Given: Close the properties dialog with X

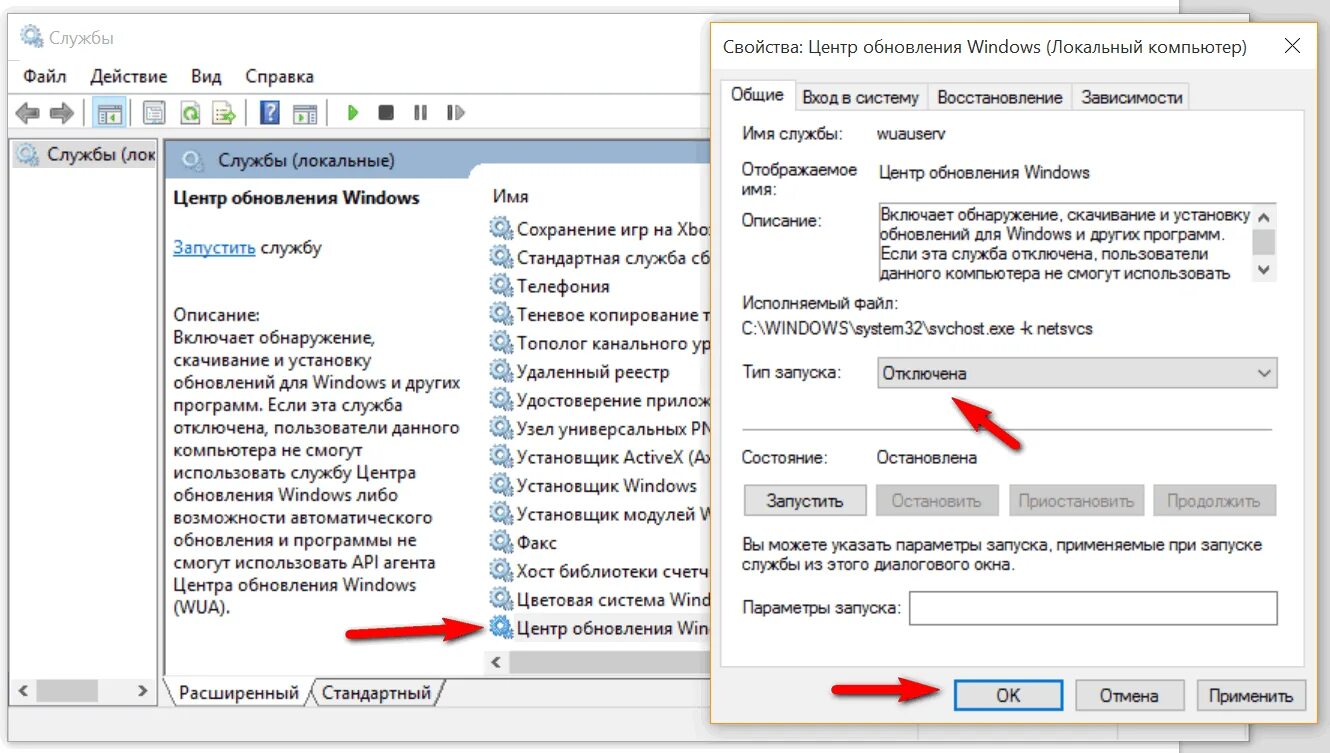Looking at the screenshot, I should click(1292, 46).
